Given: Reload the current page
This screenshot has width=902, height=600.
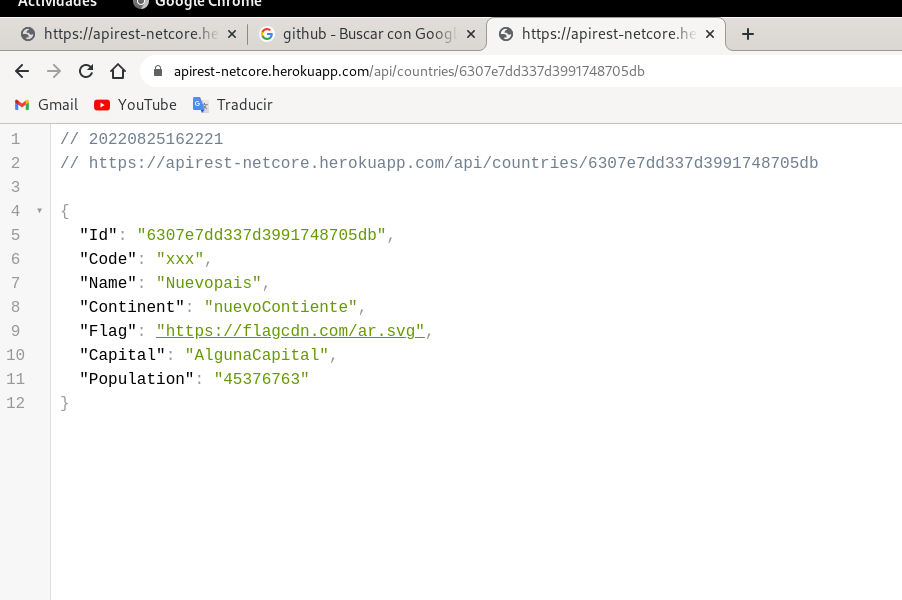Looking at the screenshot, I should (85, 71).
